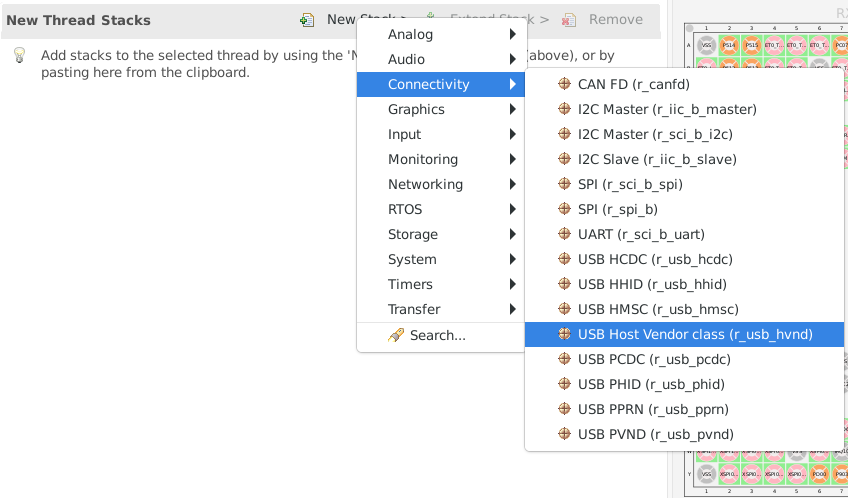Click icon beside I2C Slave r_iic_b_slave
This screenshot has height=498, width=848.
[x=564, y=159]
